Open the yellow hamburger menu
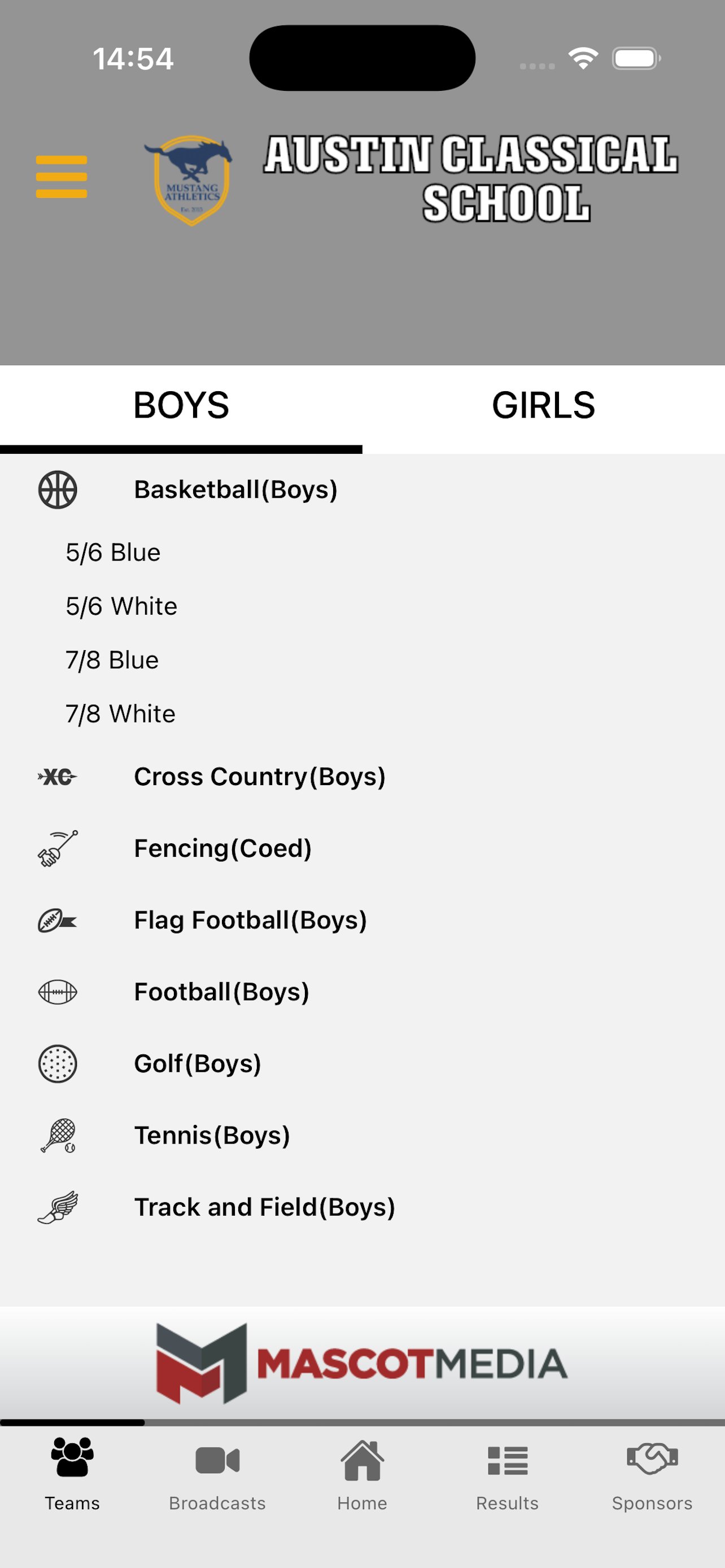Viewport: 725px width, 1568px height. click(62, 177)
